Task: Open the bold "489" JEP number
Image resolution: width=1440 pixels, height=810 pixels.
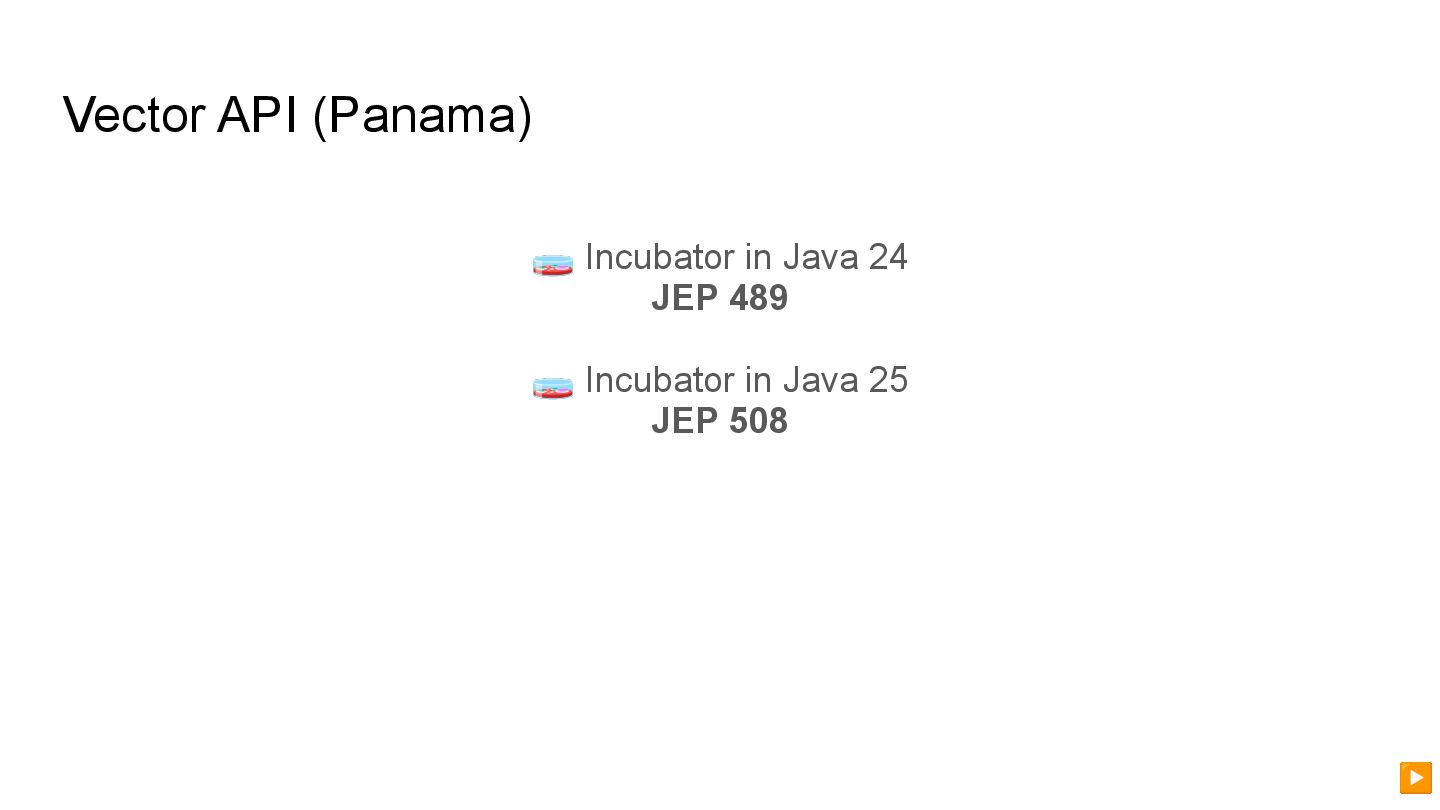Action: (x=758, y=298)
